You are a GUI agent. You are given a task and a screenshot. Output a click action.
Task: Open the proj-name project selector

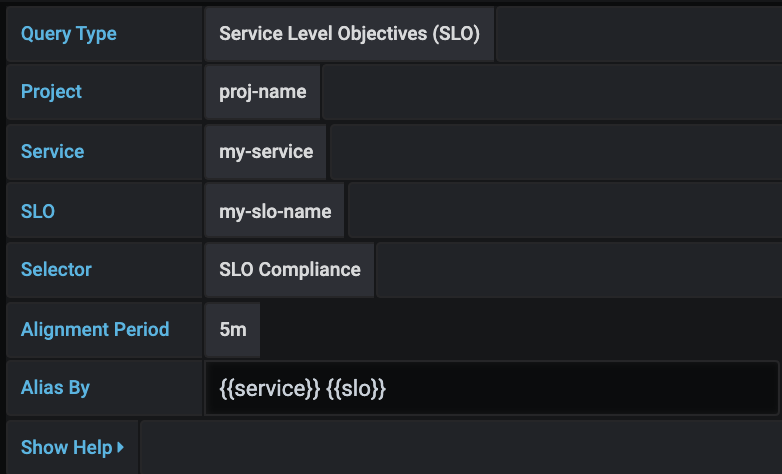point(262,92)
